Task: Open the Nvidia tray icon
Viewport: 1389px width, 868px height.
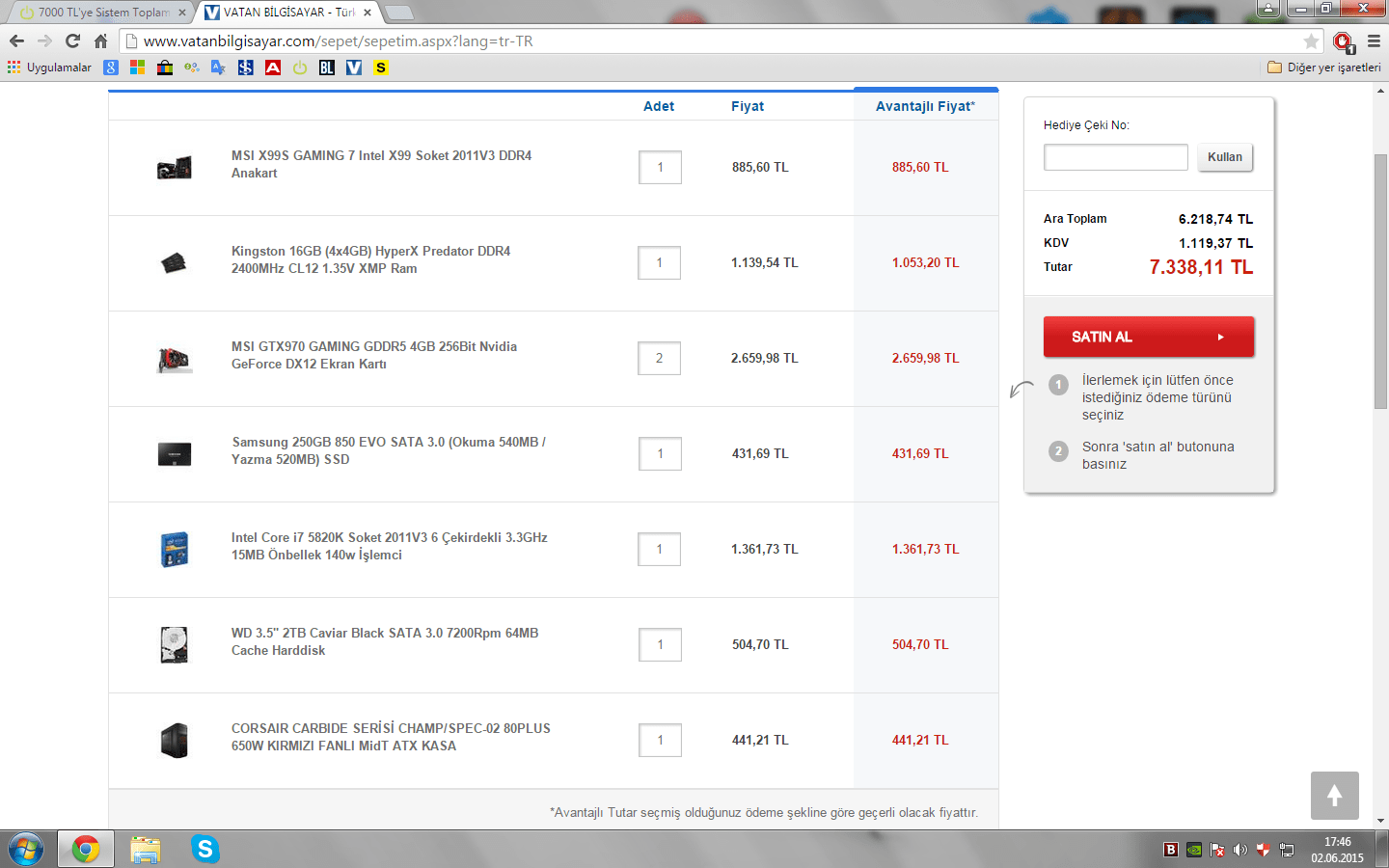Action: tap(1194, 850)
